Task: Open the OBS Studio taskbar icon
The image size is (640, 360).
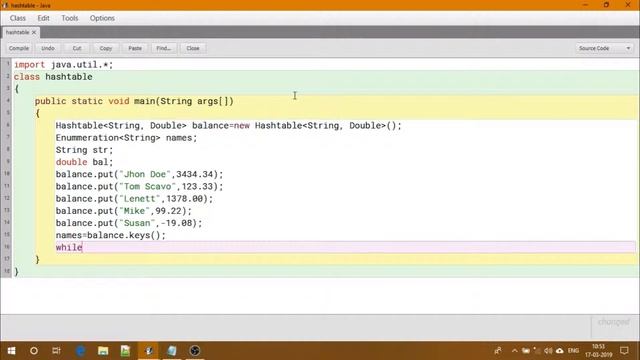Action: (x=194, y=351)
